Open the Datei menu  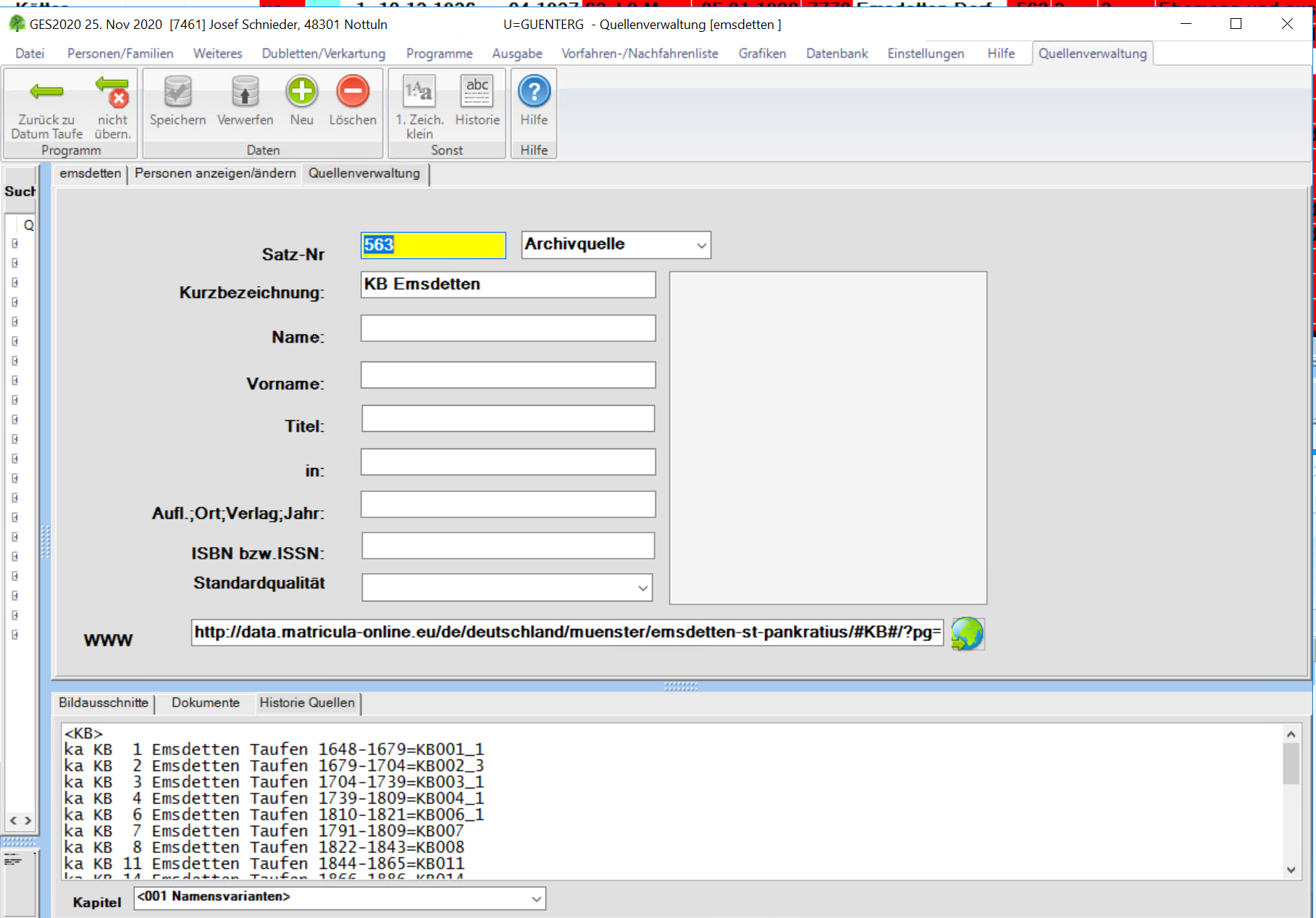click(x=30, y=54)
